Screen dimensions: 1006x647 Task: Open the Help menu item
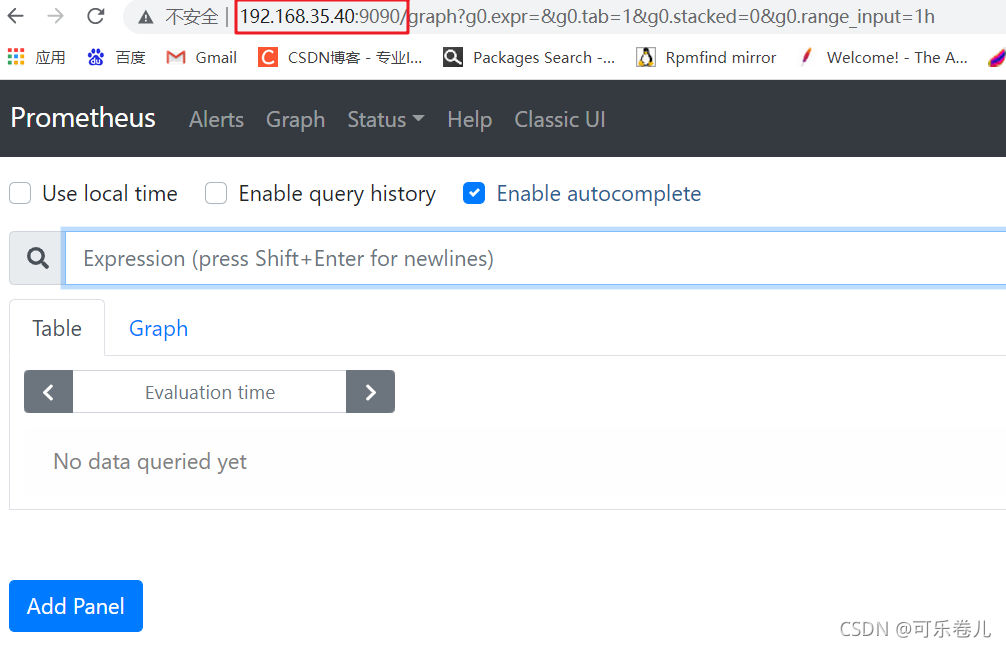pos(470,119)
